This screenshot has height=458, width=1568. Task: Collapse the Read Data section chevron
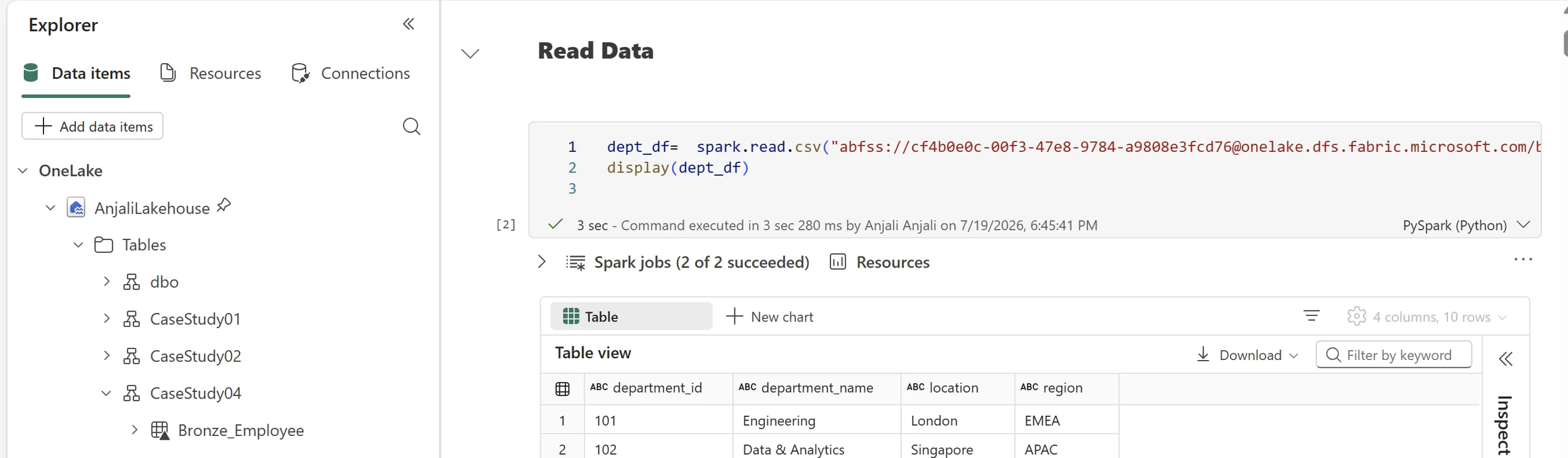470,54
